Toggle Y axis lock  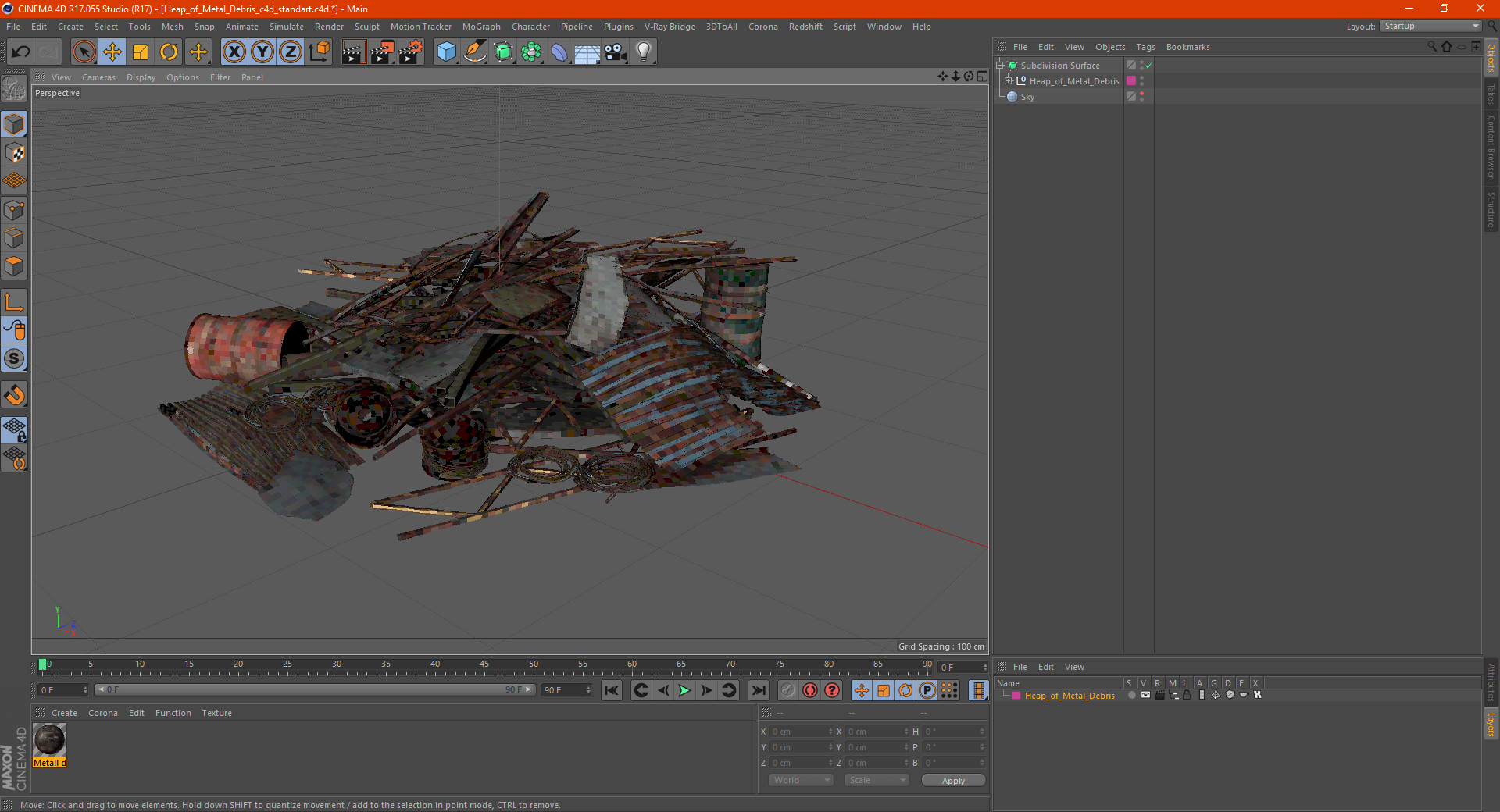pos(262,52)
